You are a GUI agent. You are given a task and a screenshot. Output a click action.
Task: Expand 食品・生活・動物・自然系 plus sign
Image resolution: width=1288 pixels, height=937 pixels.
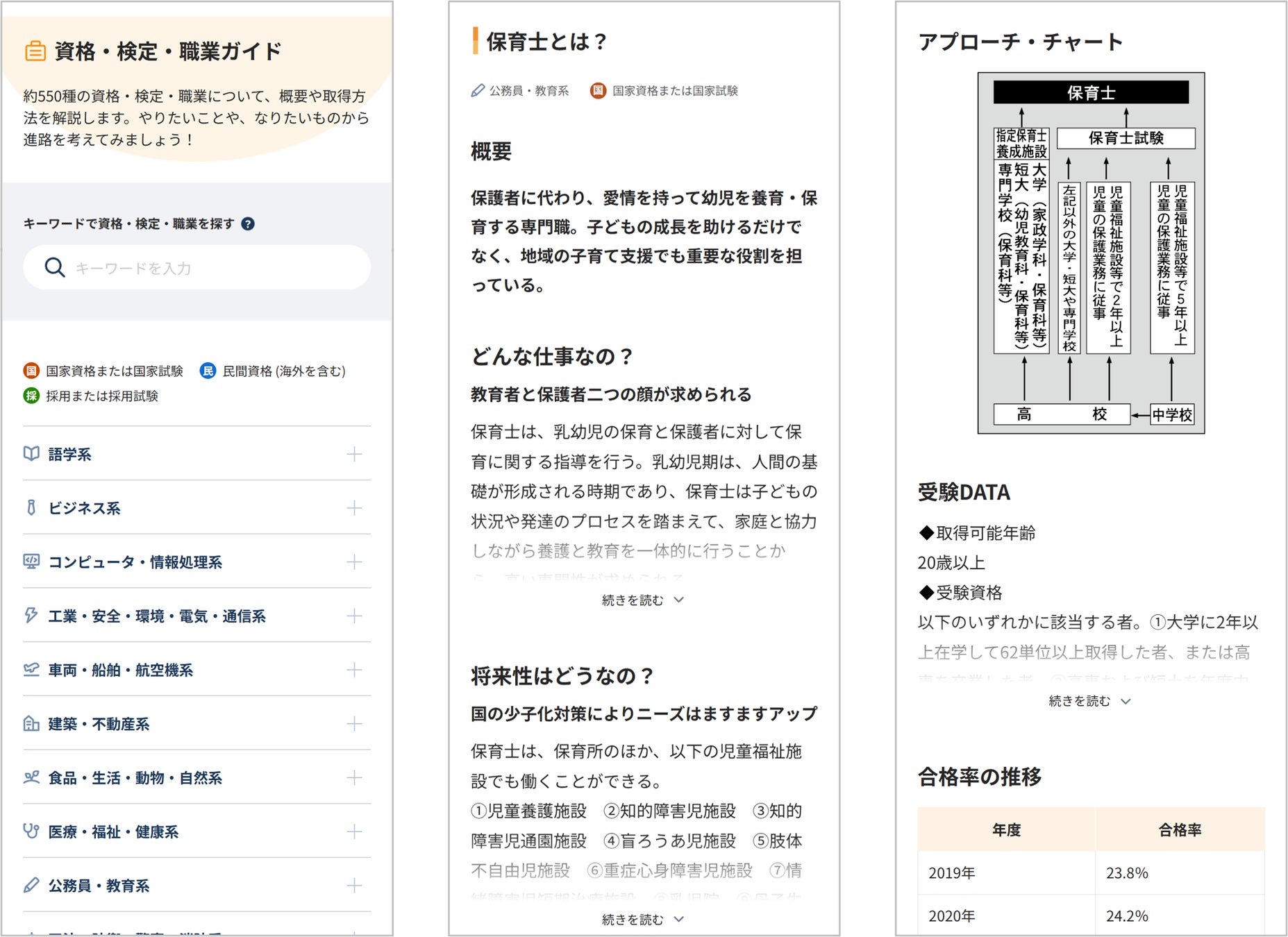[x=354, y=777]
